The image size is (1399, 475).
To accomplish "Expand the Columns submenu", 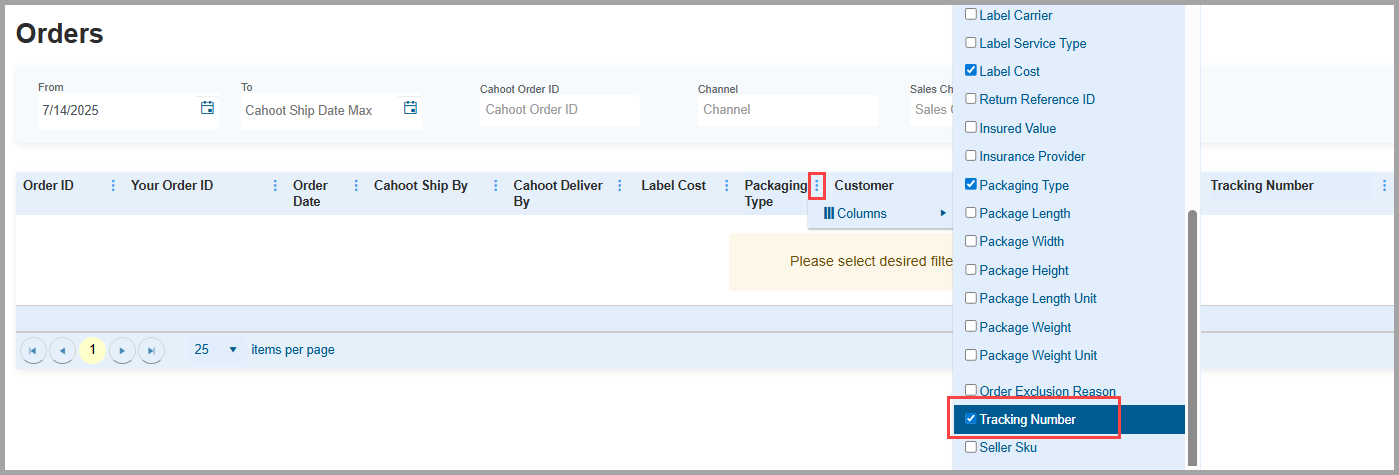I will 882,213.
